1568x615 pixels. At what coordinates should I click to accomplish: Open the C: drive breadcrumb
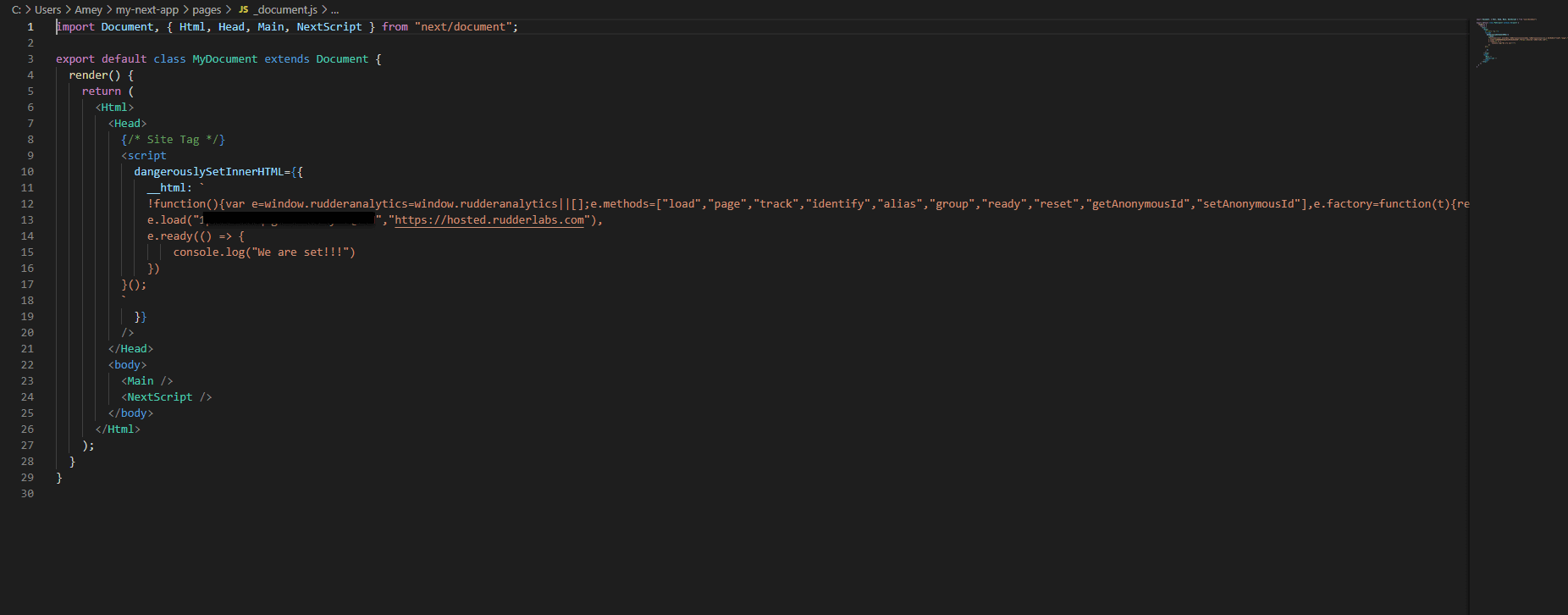pos(15,10)
